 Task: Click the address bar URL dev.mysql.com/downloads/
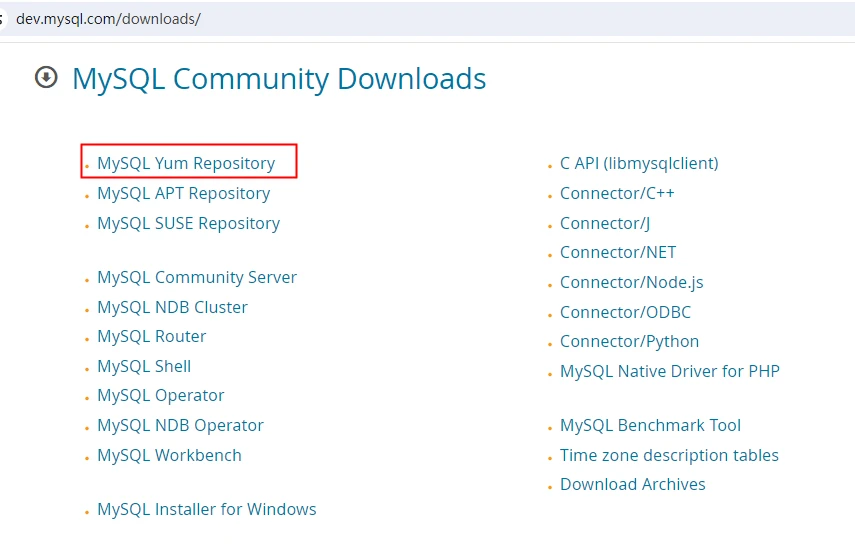click(x=109, y=19)
